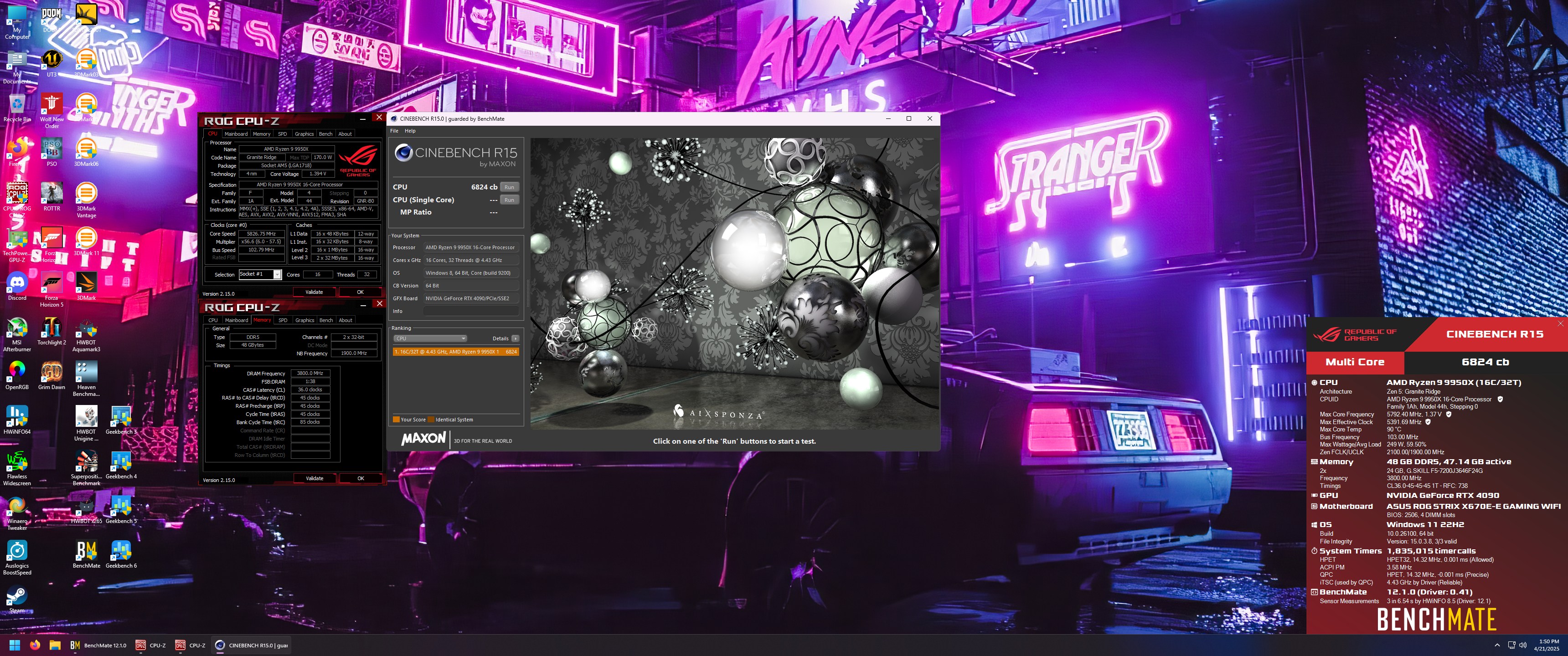Screen dimensions: 1568x656
Task: Open HWiNFO64 desktop icon
Action: [x=17, y=420]
